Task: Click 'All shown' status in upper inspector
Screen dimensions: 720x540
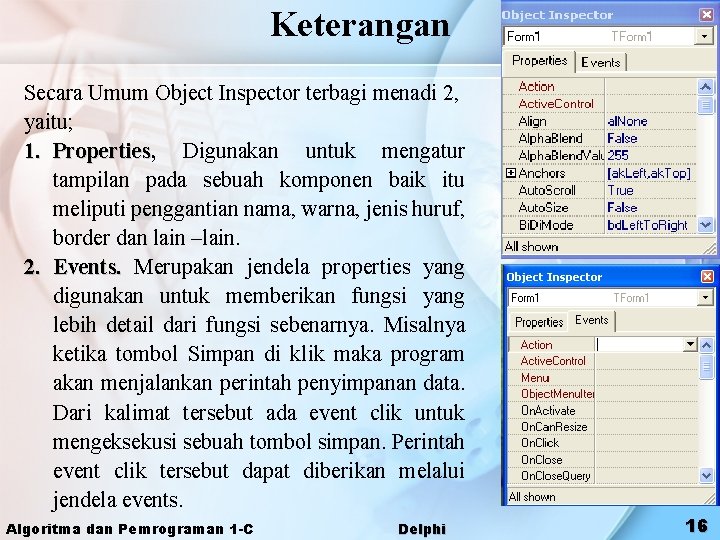Action: click(x=531, y=247)
